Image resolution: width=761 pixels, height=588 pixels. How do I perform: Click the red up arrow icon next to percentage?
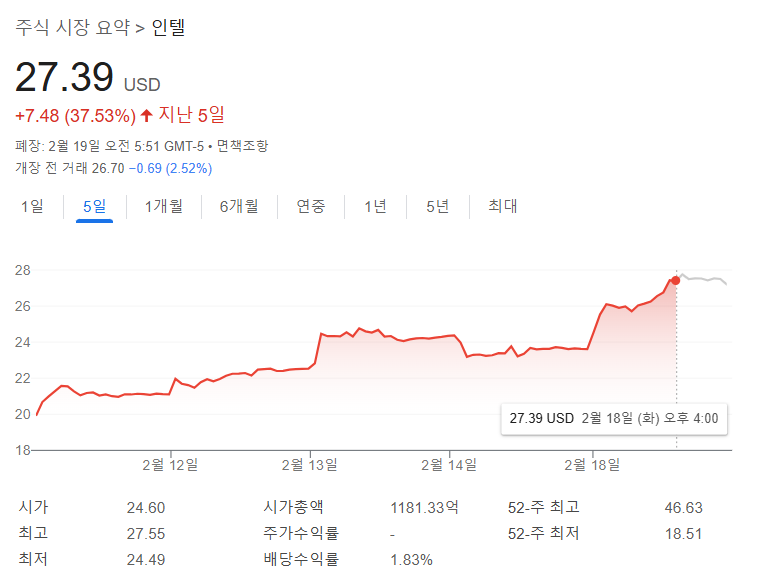pyautogui.click(x=147, y=115)
